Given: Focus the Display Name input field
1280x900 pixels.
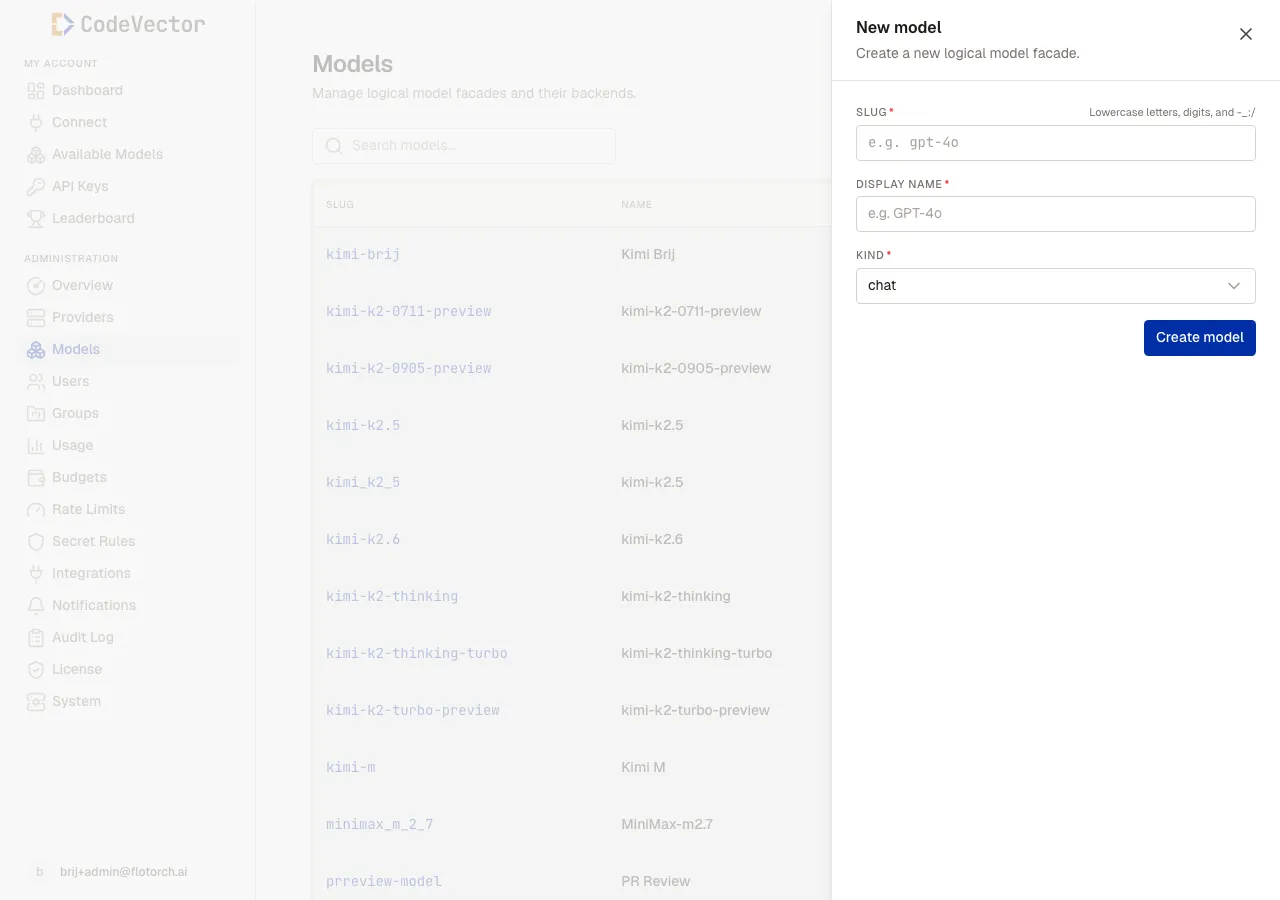Looking at the screenshot, I should 1056,214.
